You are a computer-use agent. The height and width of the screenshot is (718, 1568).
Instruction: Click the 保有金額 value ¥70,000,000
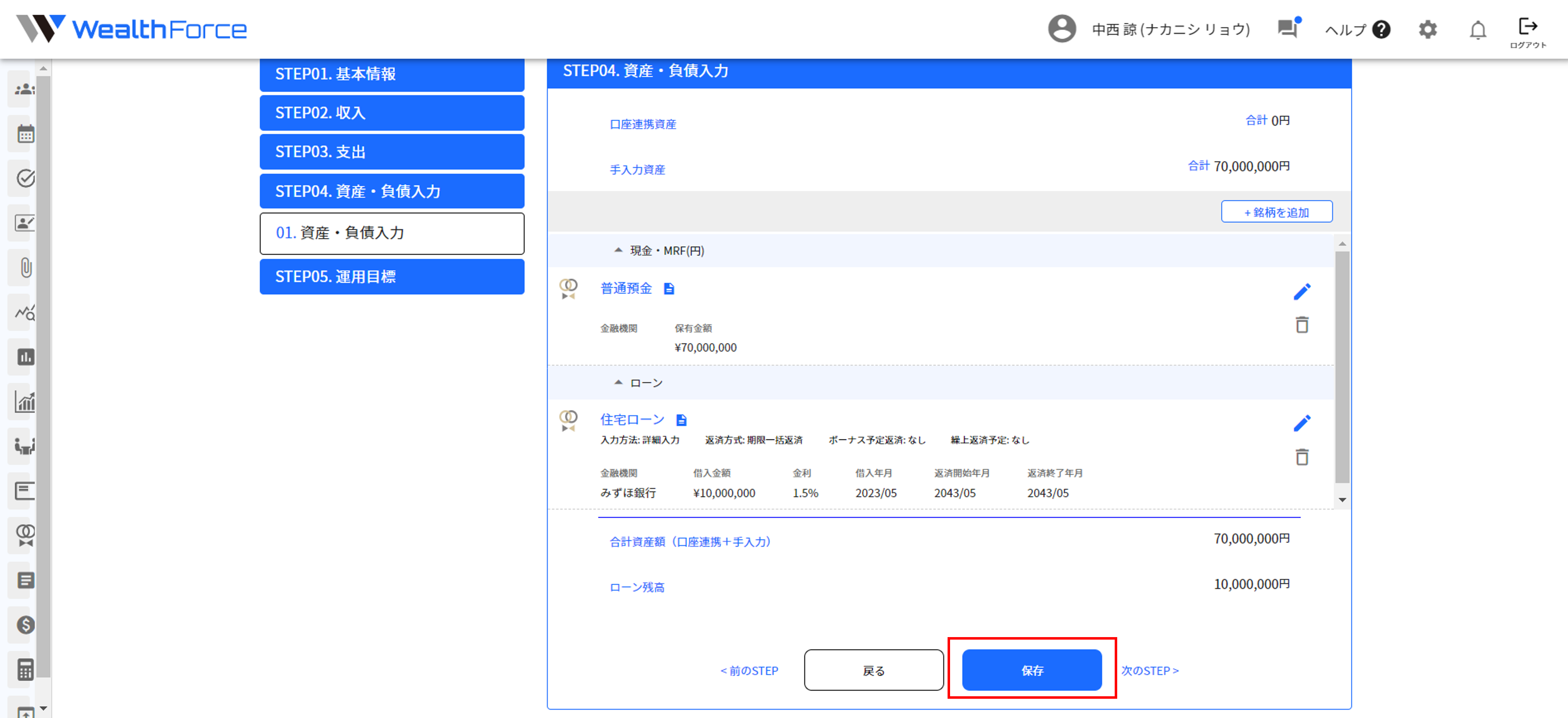tap(706, 347)
